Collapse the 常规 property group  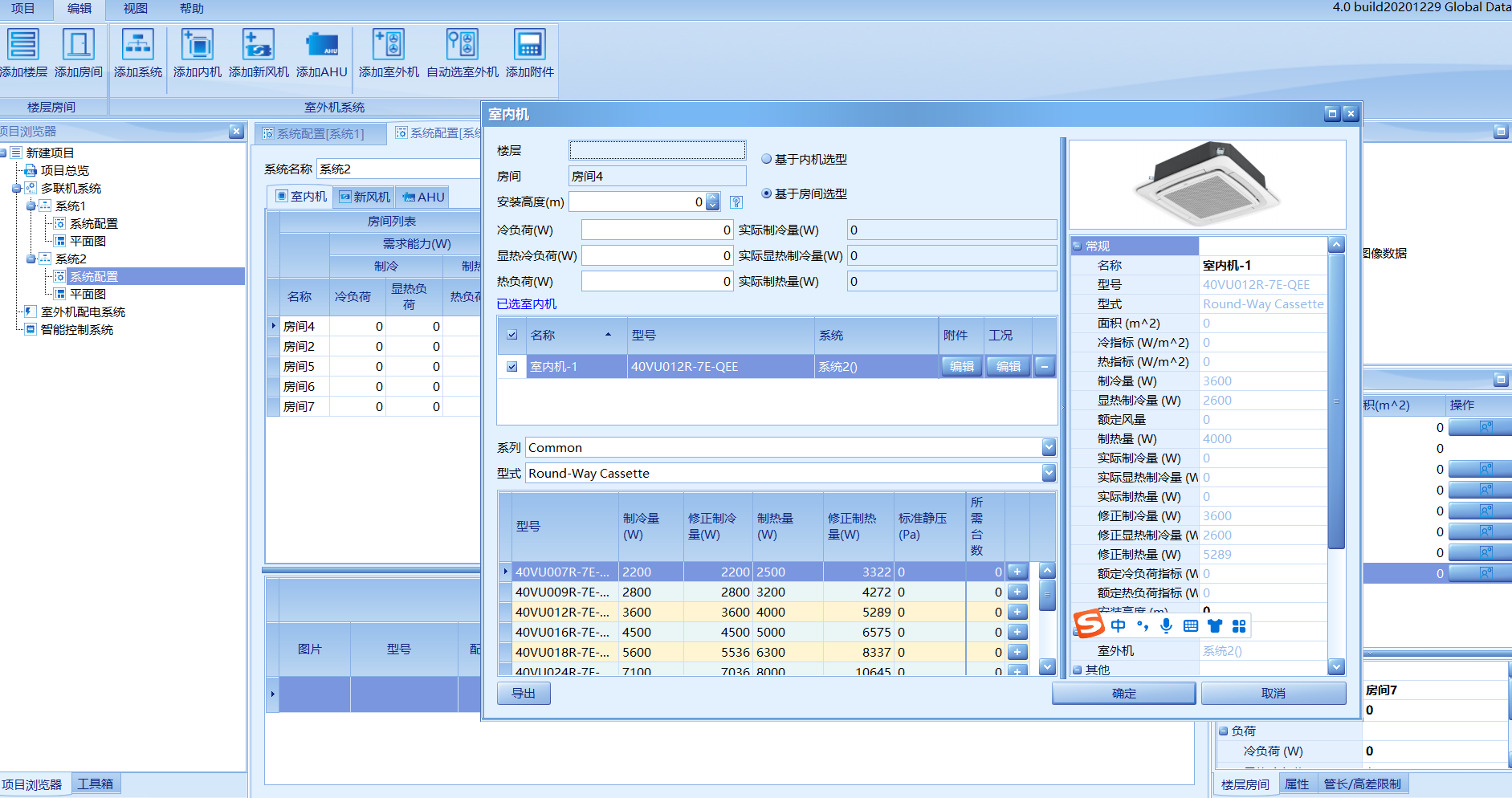[x=1077, y=246]
